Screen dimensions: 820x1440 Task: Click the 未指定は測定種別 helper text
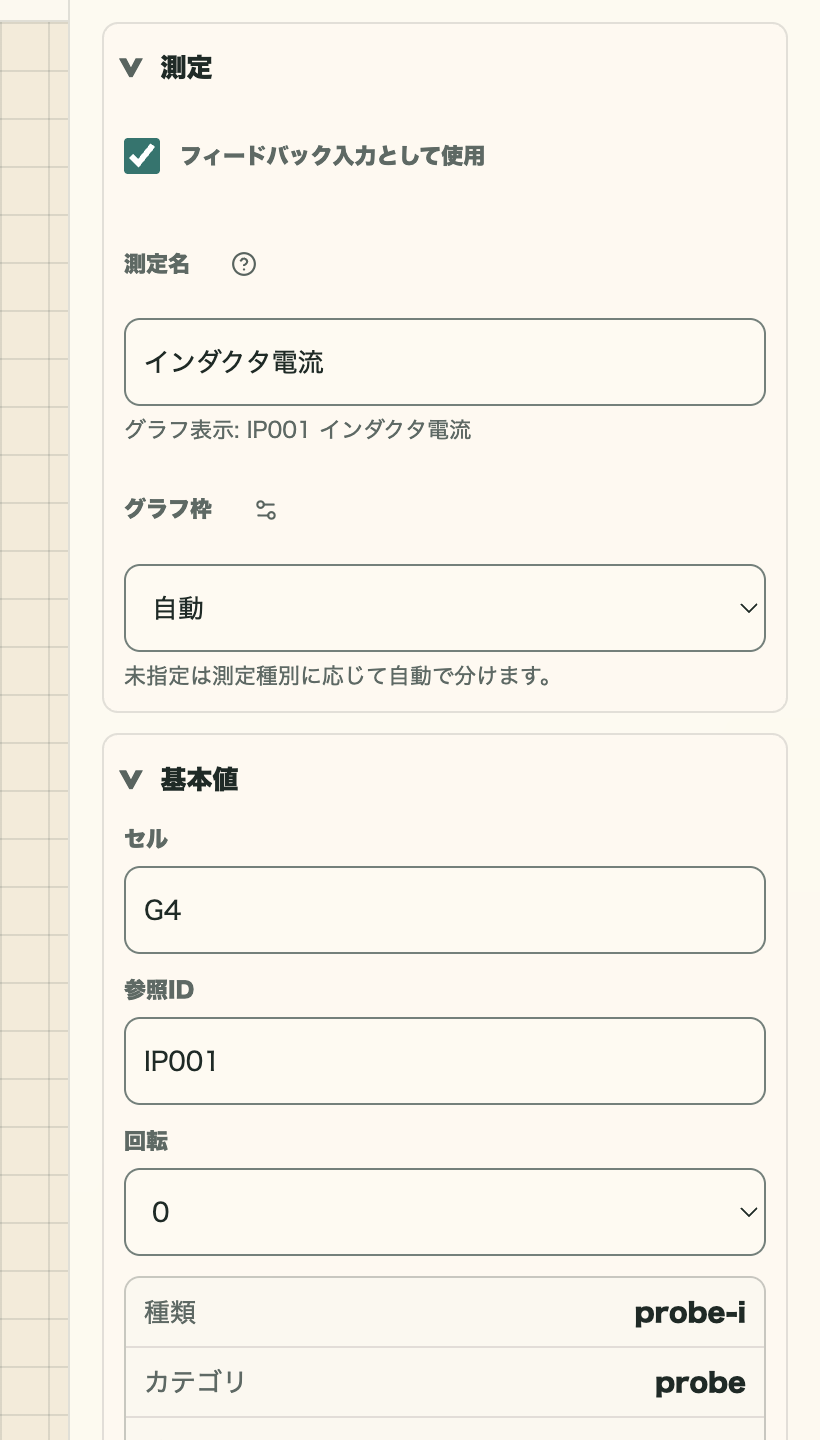(x=339, y=676)
